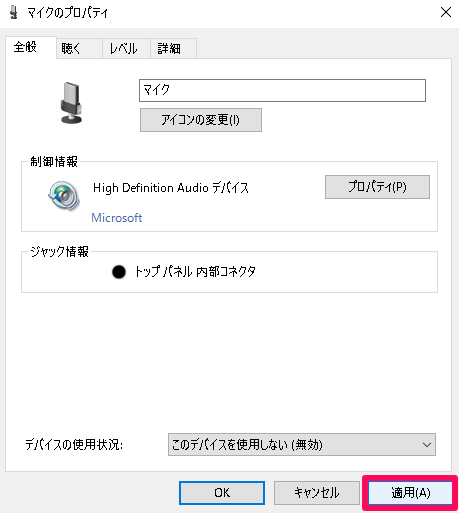The width and height of the screenshot is (459, 513).
Task: Click the Microsoft link
Action: (117, 218)
